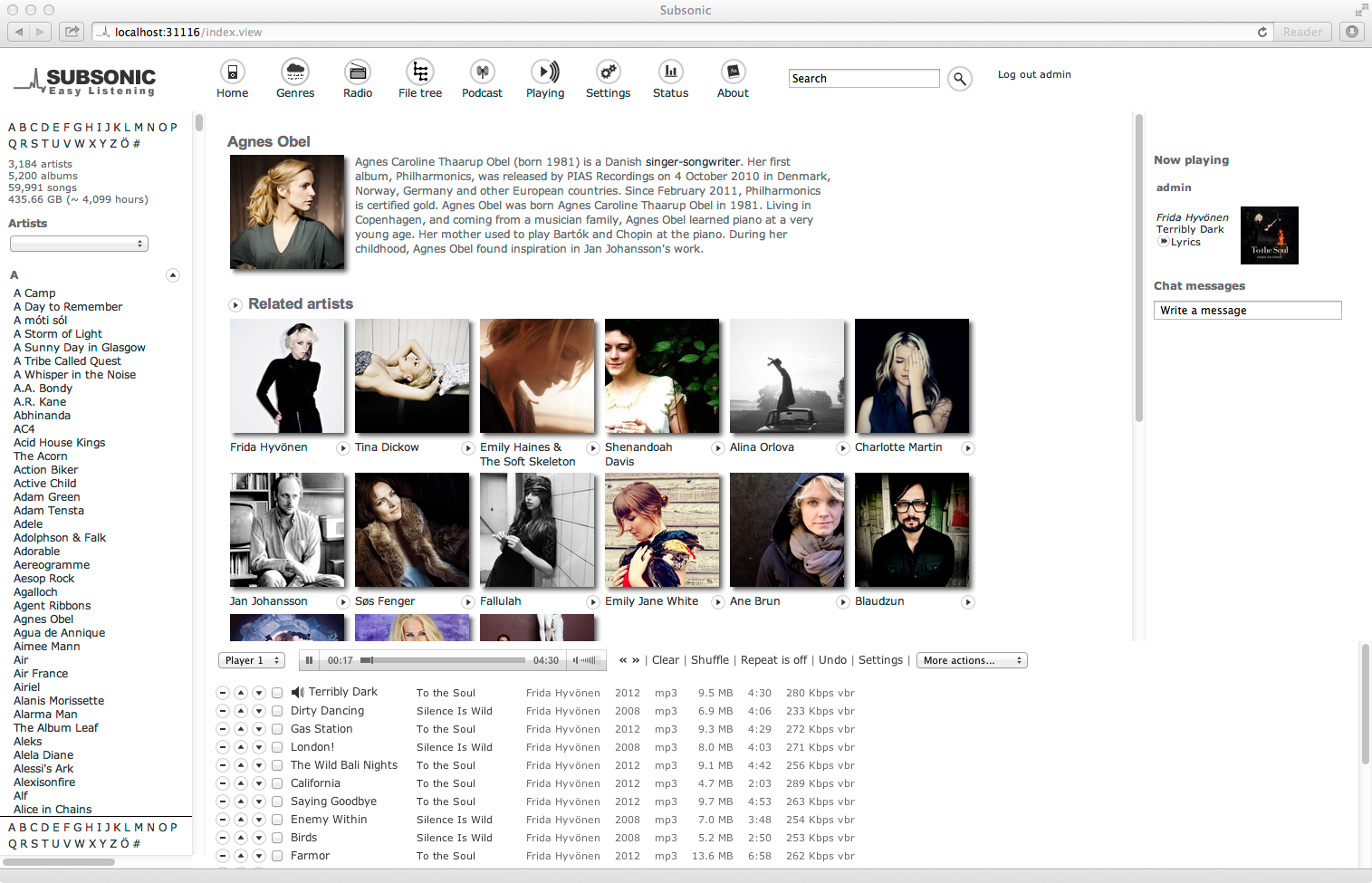Tick the checkbox for California
1372x883 pixels.
click(x=277, y=783)
